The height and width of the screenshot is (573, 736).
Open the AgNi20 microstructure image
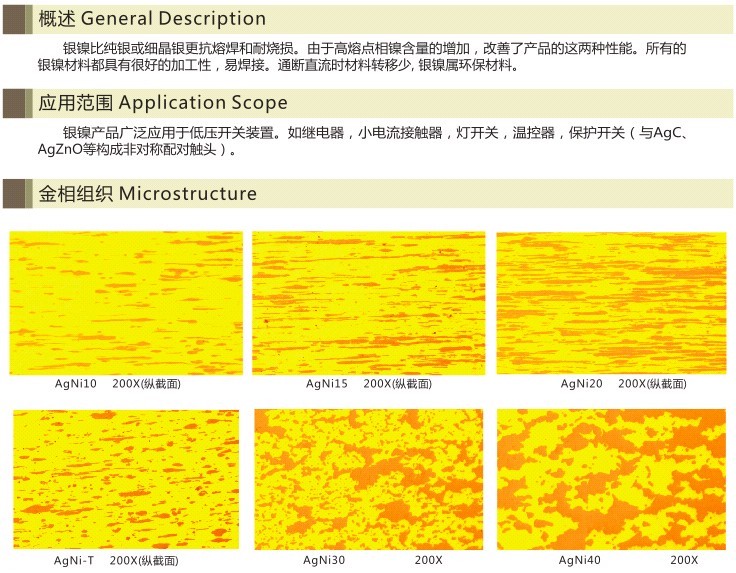click(x=610, y=302)
